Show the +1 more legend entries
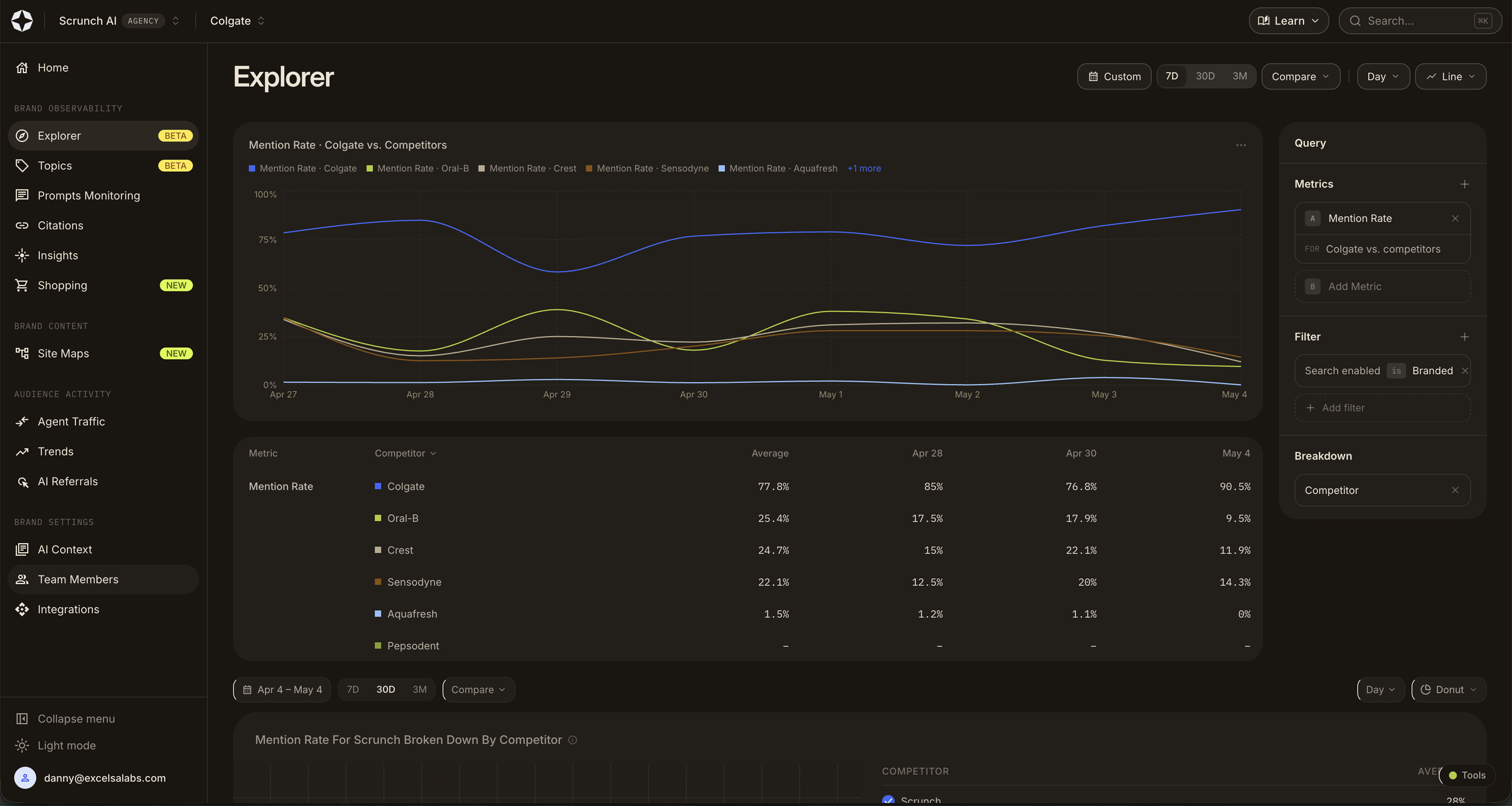The image size is (1512, 806). tap(864, 169)
